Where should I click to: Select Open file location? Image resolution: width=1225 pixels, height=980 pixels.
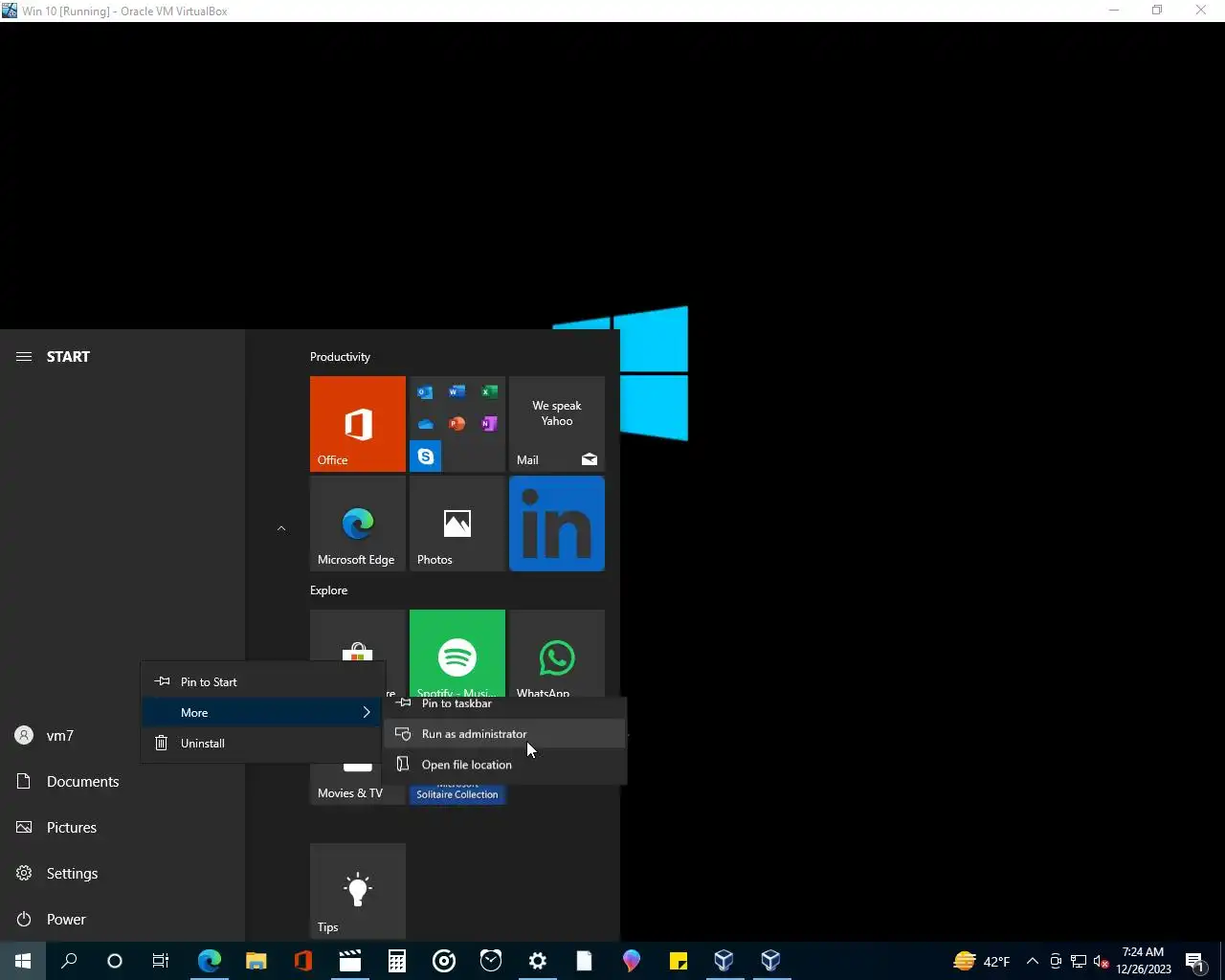pyautogui.click(x=504, y=765)
